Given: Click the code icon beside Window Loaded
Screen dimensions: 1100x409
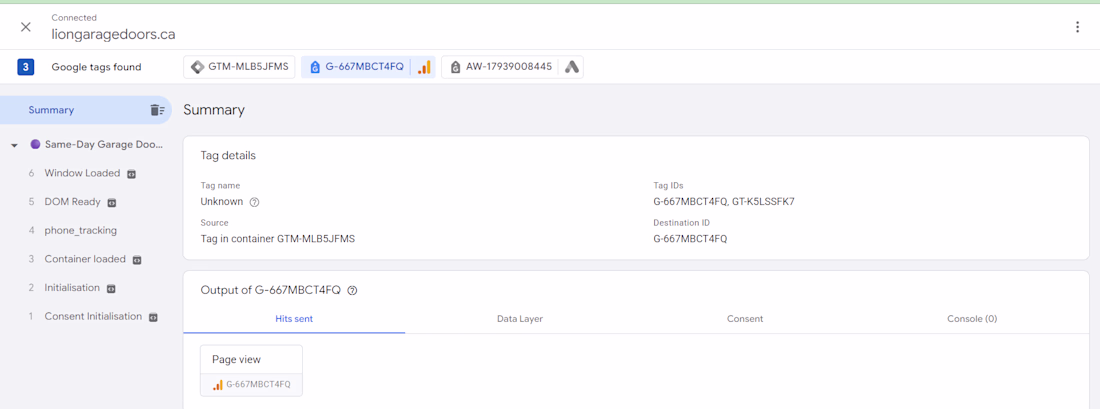Looking at the screenshot, I should [x=131, y=174].
